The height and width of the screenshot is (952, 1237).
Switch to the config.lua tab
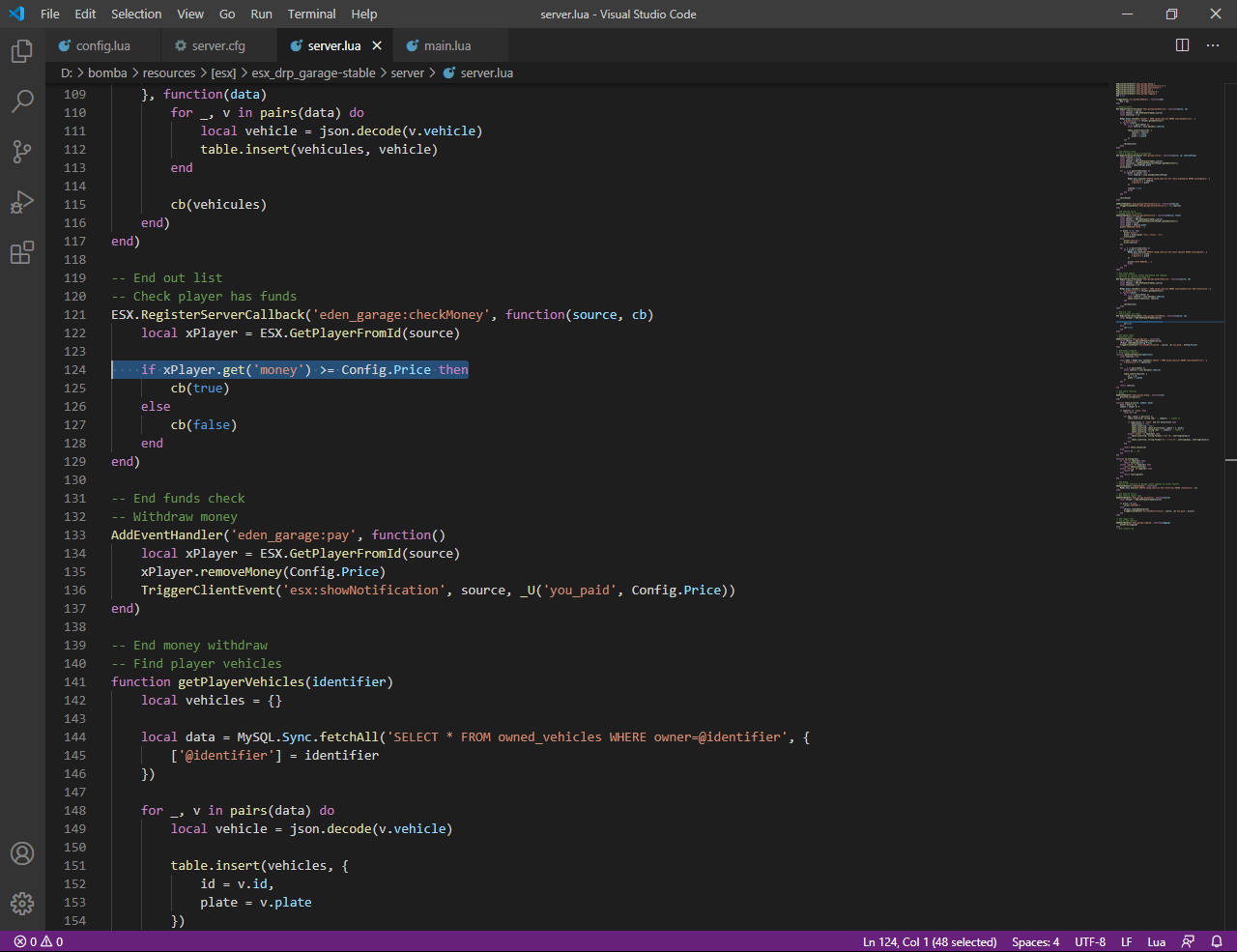pyautogui.click(x=102, y=45)
